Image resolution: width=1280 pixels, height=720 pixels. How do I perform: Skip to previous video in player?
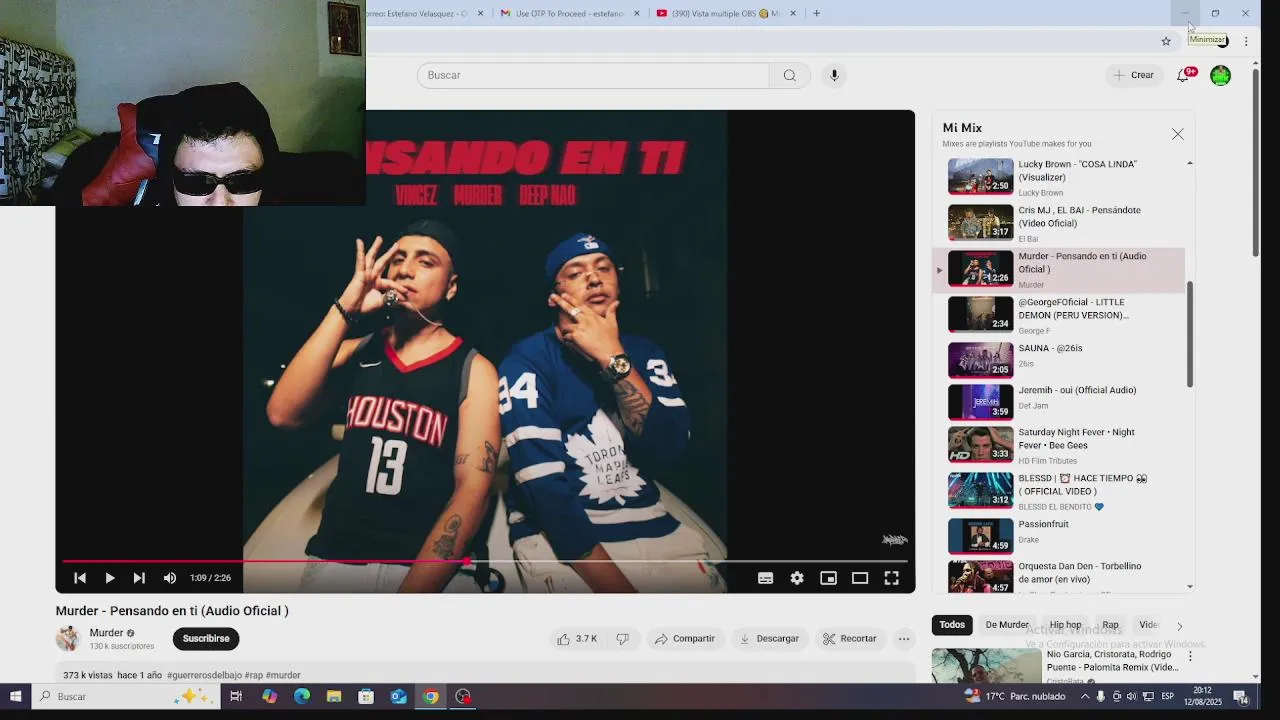[80, 578]
